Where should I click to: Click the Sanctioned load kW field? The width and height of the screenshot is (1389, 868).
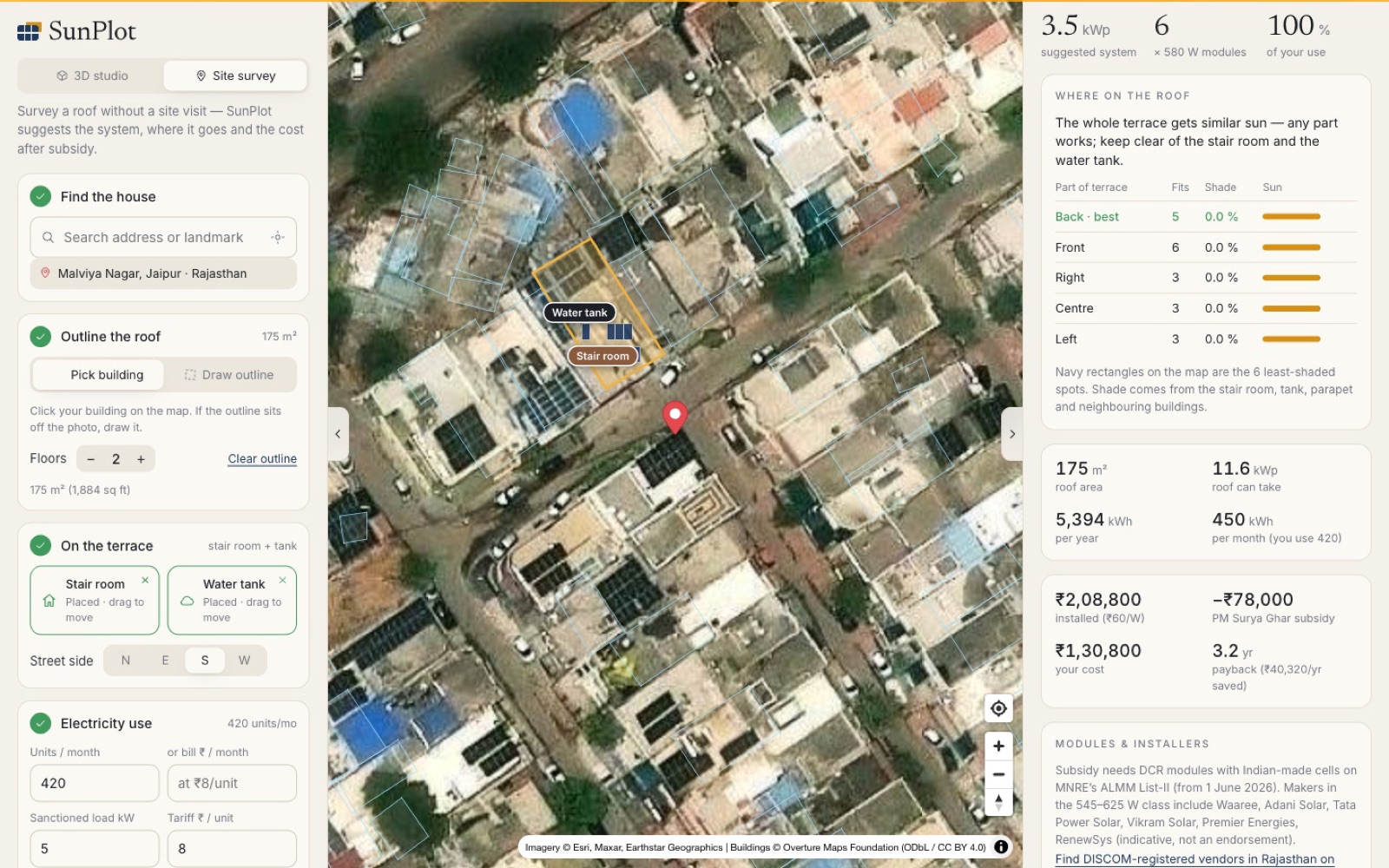click(x=95, y=849)
